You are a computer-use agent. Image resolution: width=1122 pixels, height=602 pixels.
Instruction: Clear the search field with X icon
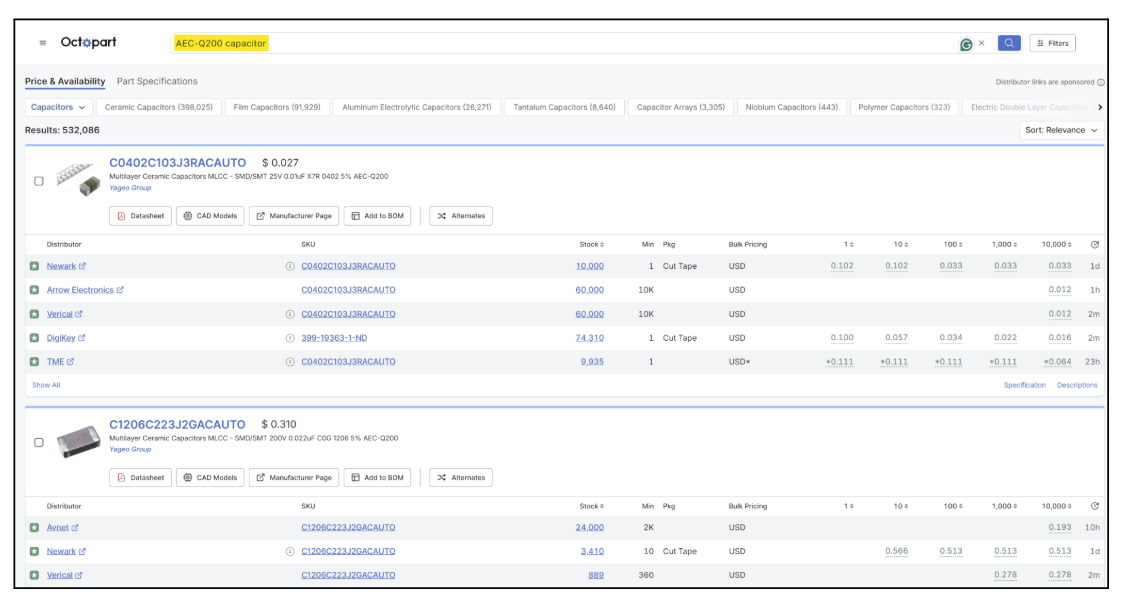[982, 43]
